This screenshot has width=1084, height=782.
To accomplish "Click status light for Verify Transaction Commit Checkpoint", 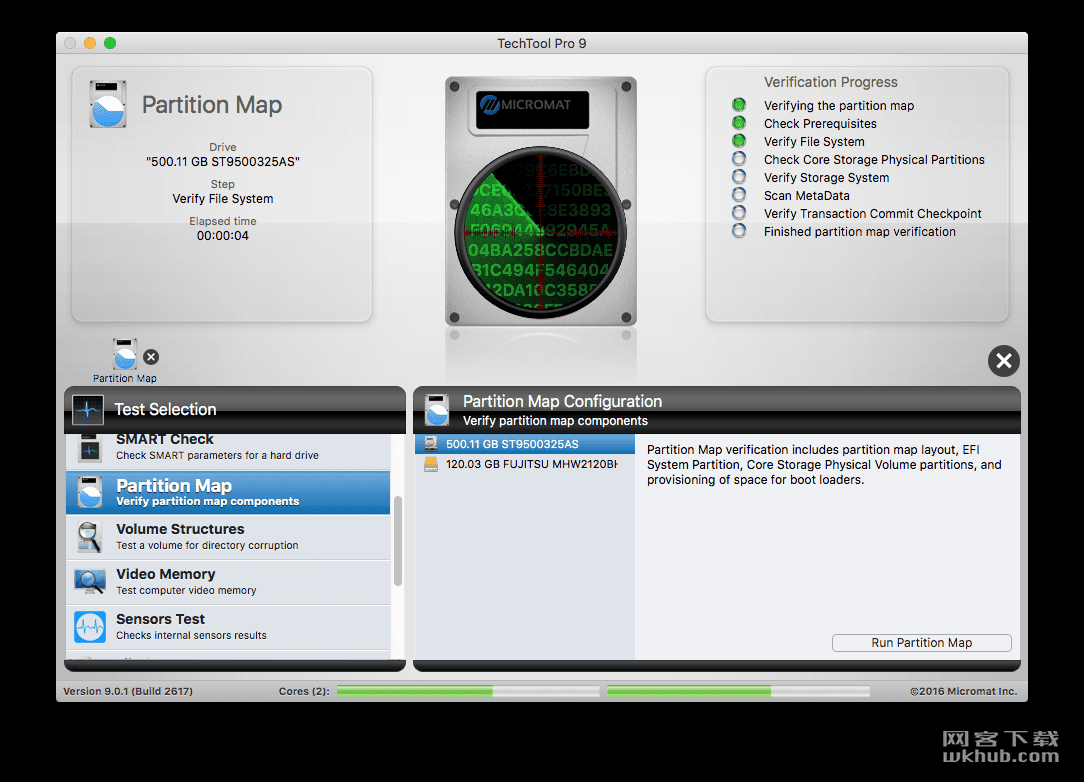I will click(x=739, y=213).
